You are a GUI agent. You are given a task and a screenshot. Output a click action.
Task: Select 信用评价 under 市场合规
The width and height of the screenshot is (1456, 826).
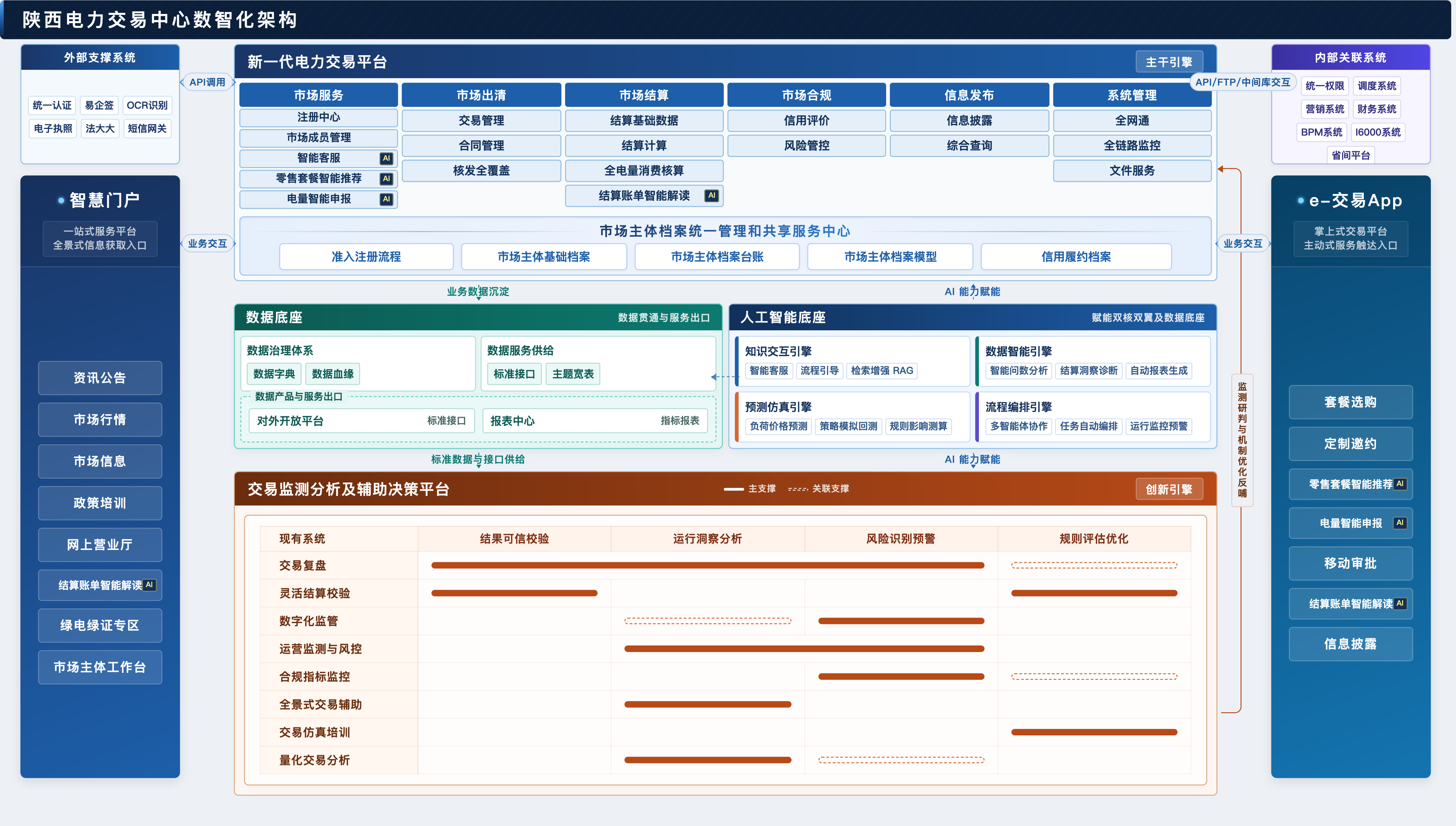coord(806,121)
